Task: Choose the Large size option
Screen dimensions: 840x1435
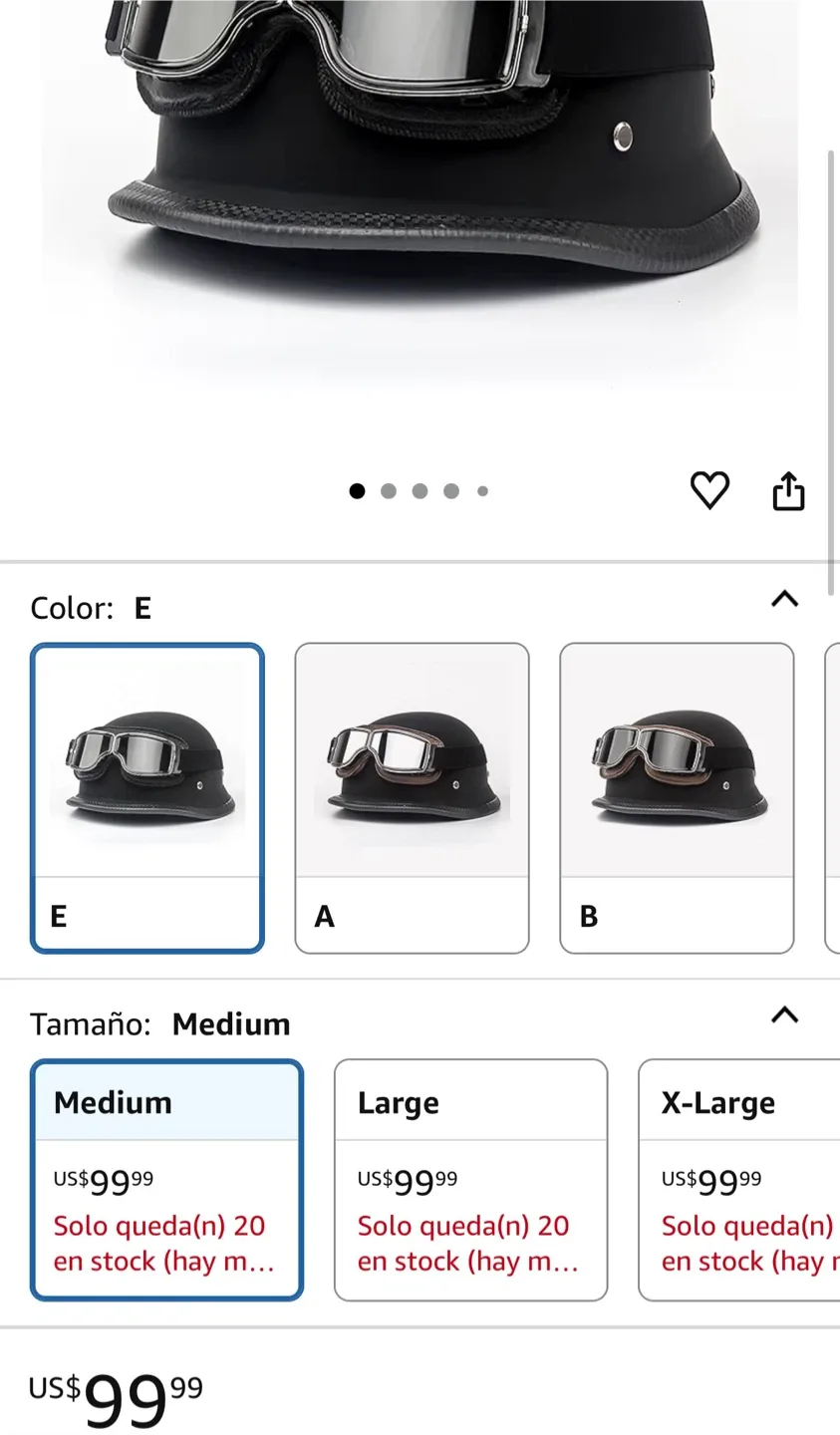Action: pos(470,1180)
